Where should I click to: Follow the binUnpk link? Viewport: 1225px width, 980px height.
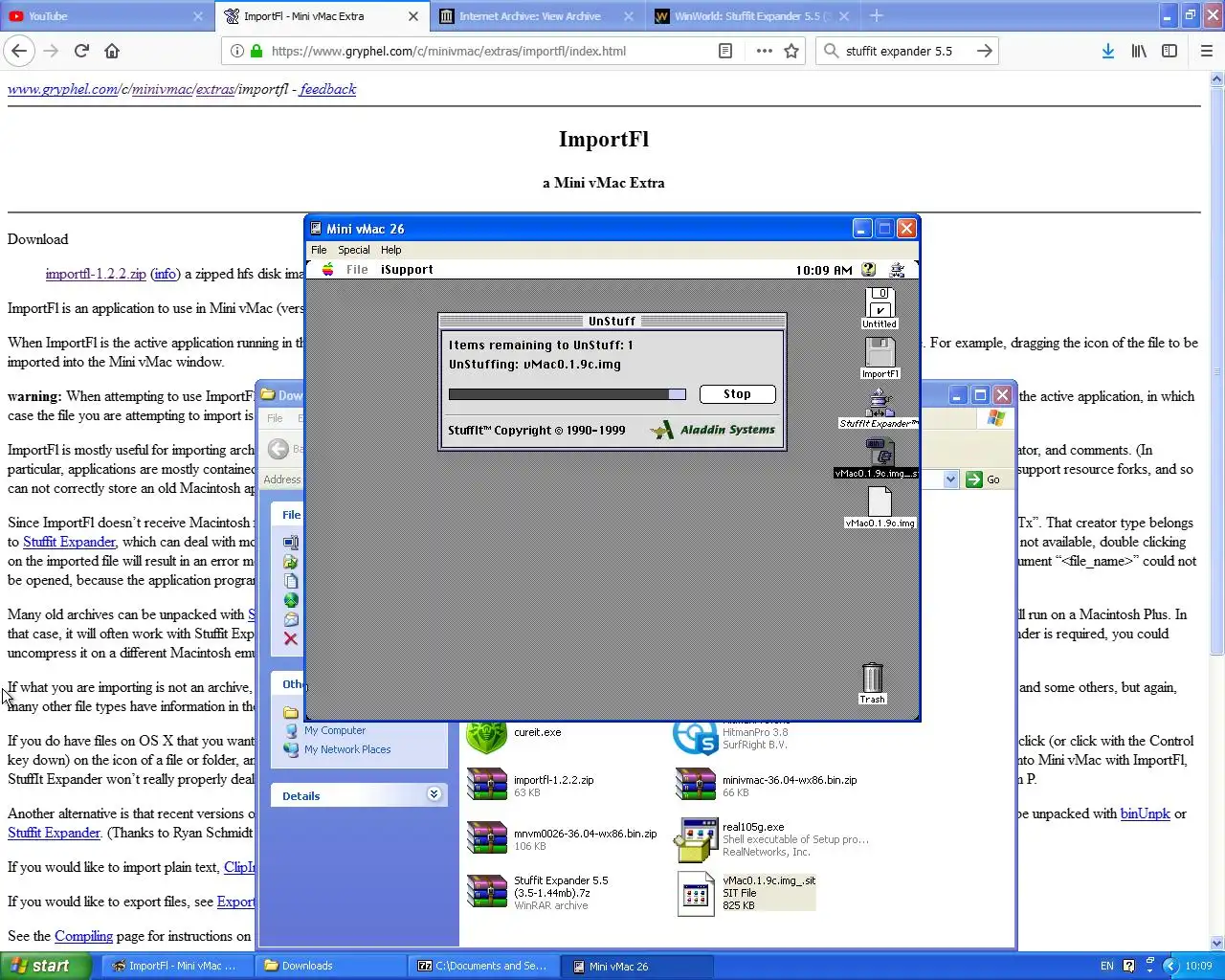[x=1146, y=813]
